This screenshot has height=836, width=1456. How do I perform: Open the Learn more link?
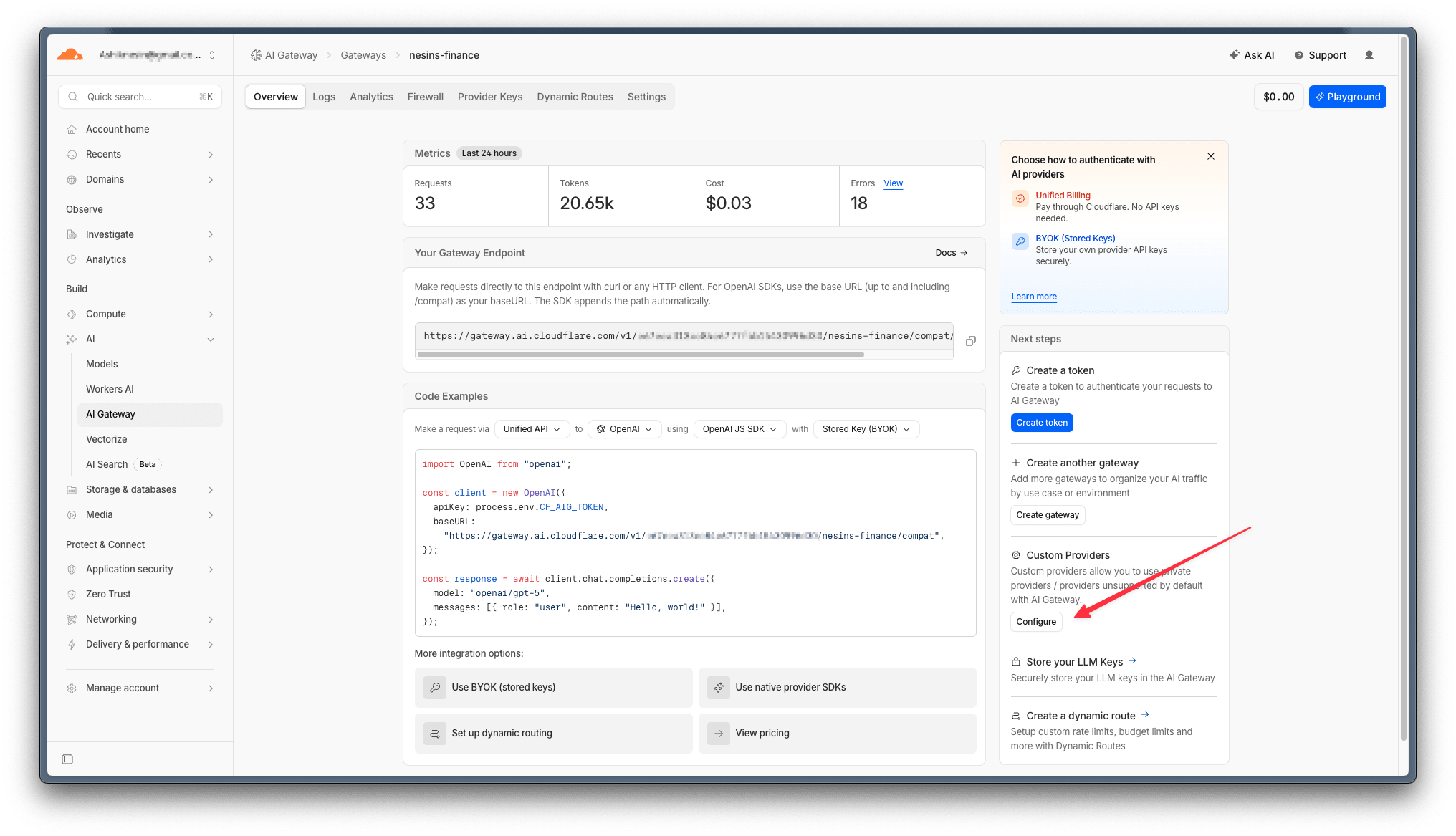pyautogui.click(x=1034, y=297)
